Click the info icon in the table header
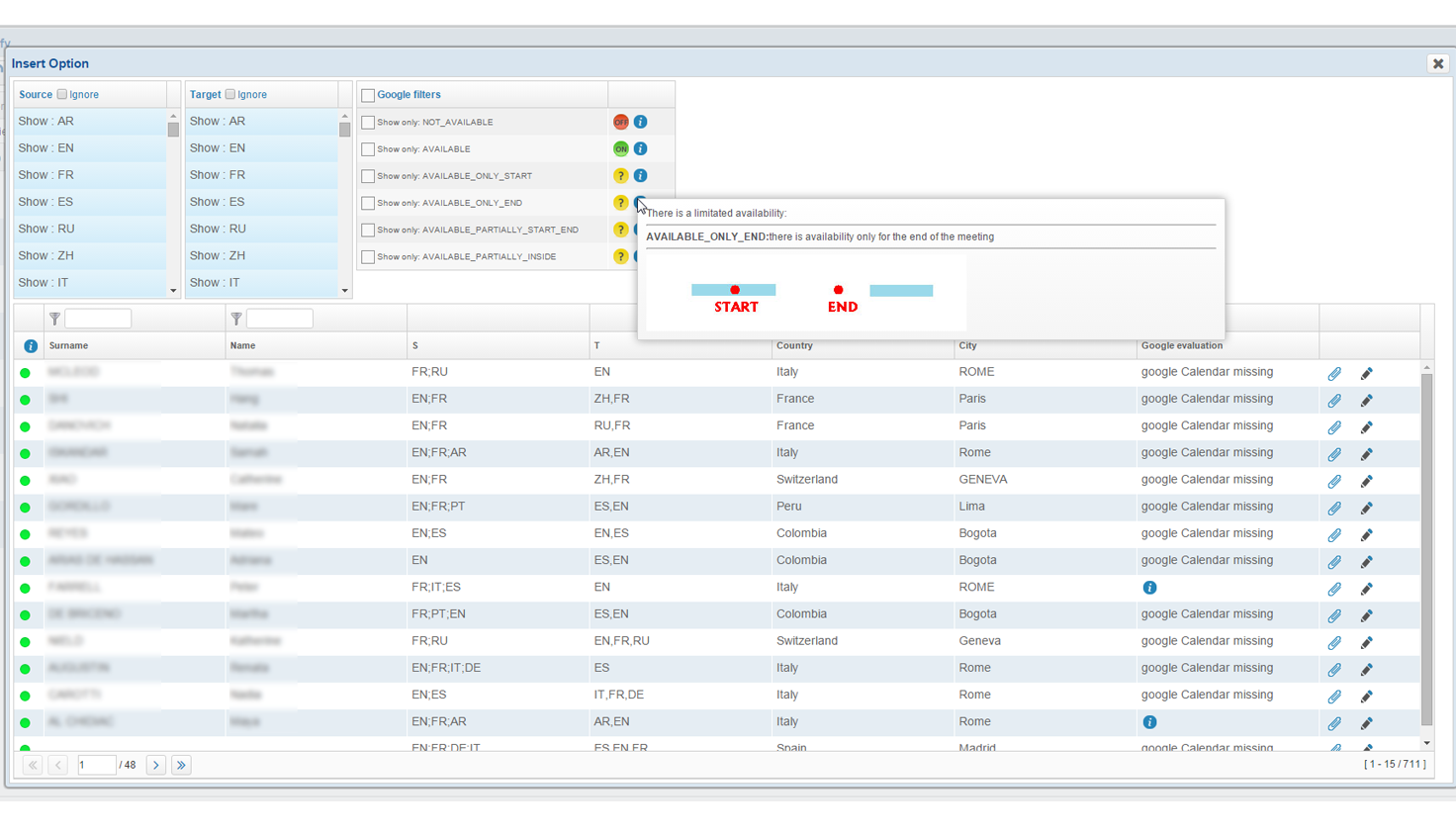The width and height of the screenshot is (1456, 838). (x=31, y=346)
